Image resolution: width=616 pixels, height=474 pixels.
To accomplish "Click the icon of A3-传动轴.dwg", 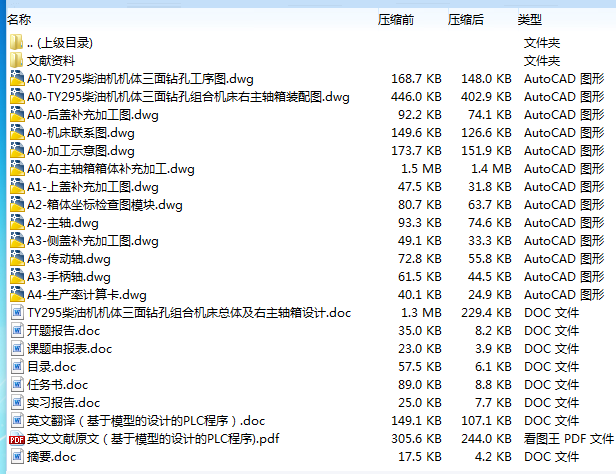I will 17,259.
